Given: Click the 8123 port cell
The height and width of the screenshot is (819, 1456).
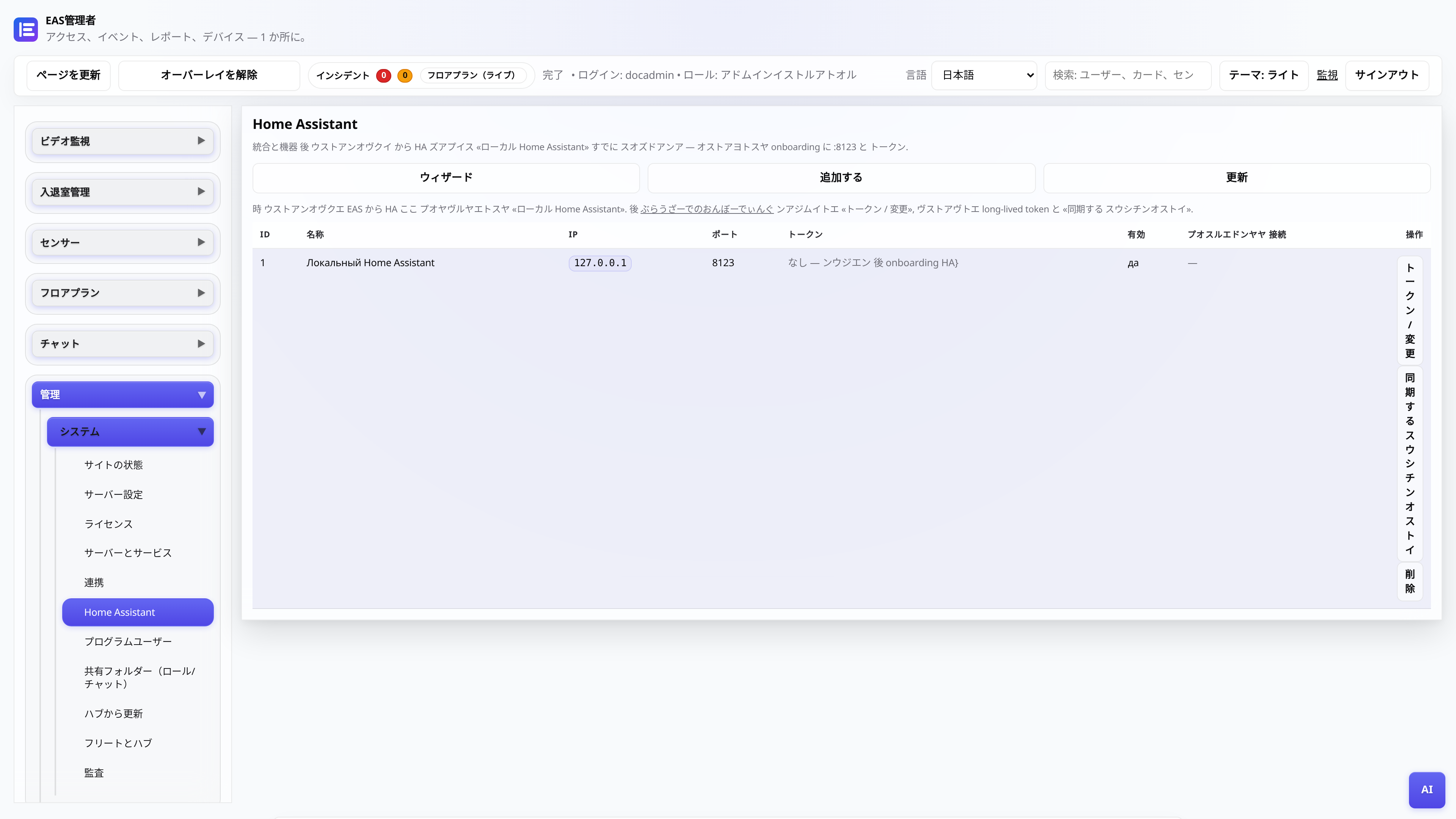Looking at the screenshot, I should tap(723, 263).
